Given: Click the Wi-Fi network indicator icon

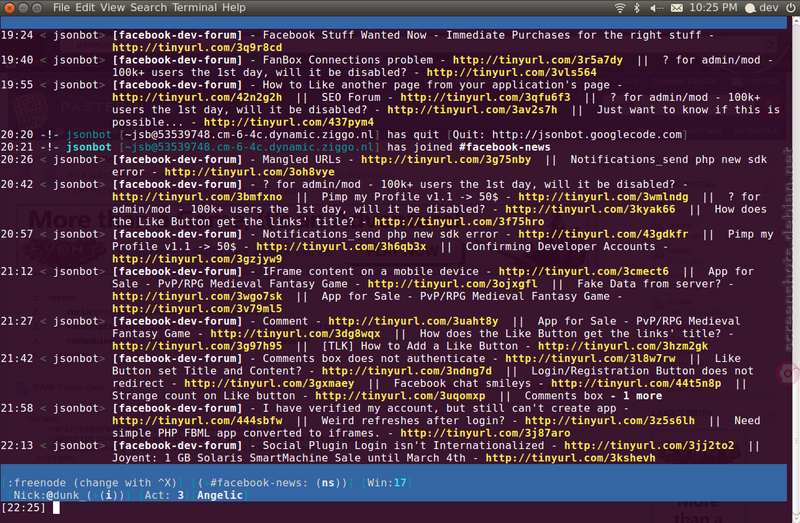Looking at the screenshot, I should (x=619, y=8).
